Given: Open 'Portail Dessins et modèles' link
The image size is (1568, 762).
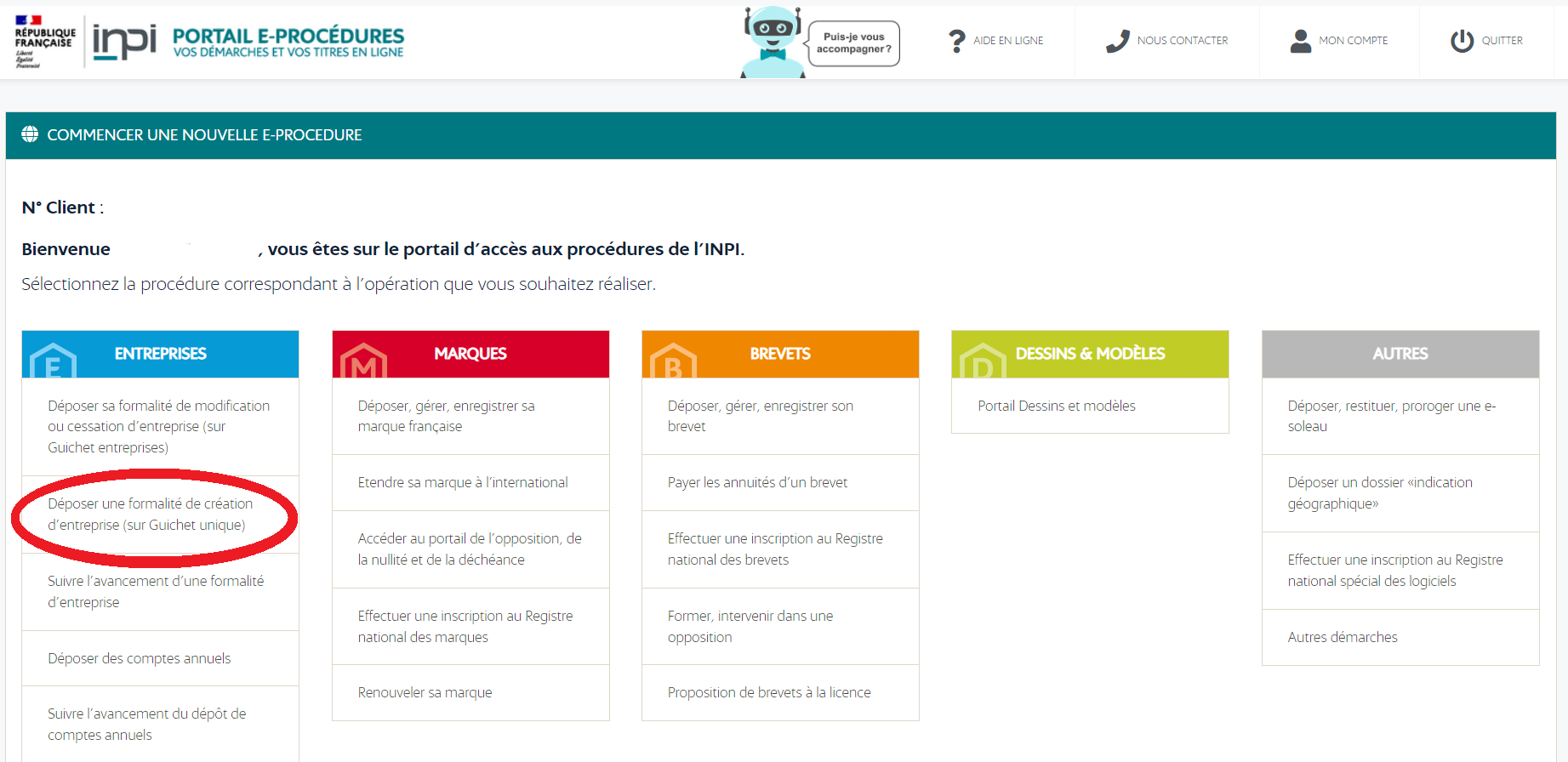Looking at the screenshot, I should click(x=1056, y=406).
